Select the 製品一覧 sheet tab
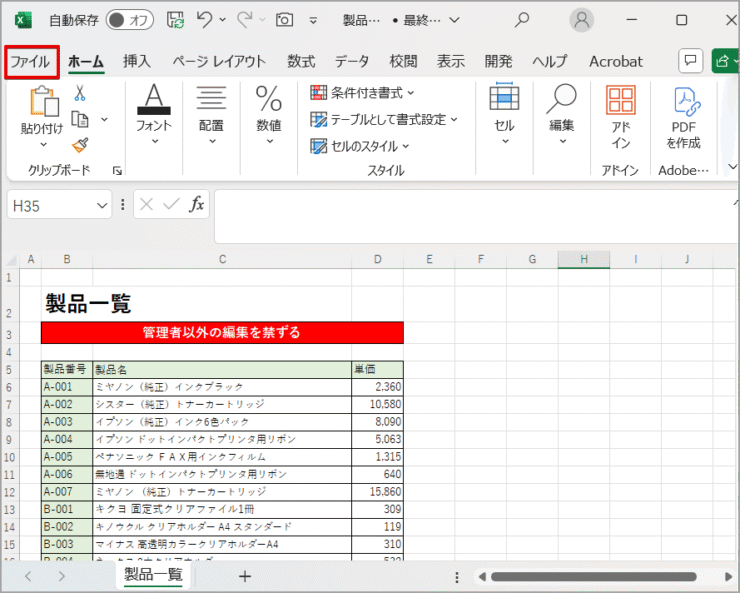740x593 pixels. (x=153, y=575)
